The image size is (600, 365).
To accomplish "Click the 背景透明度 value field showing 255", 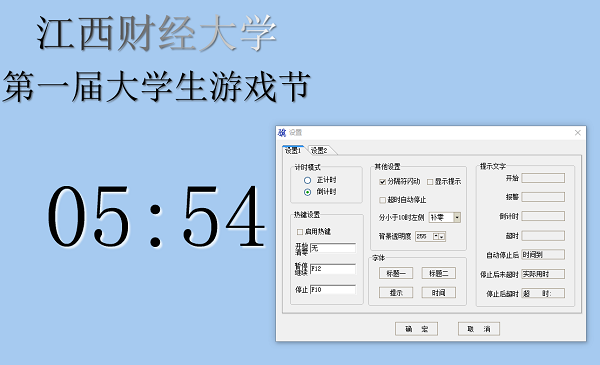I will pyautogui.click(x=424, y=236).
